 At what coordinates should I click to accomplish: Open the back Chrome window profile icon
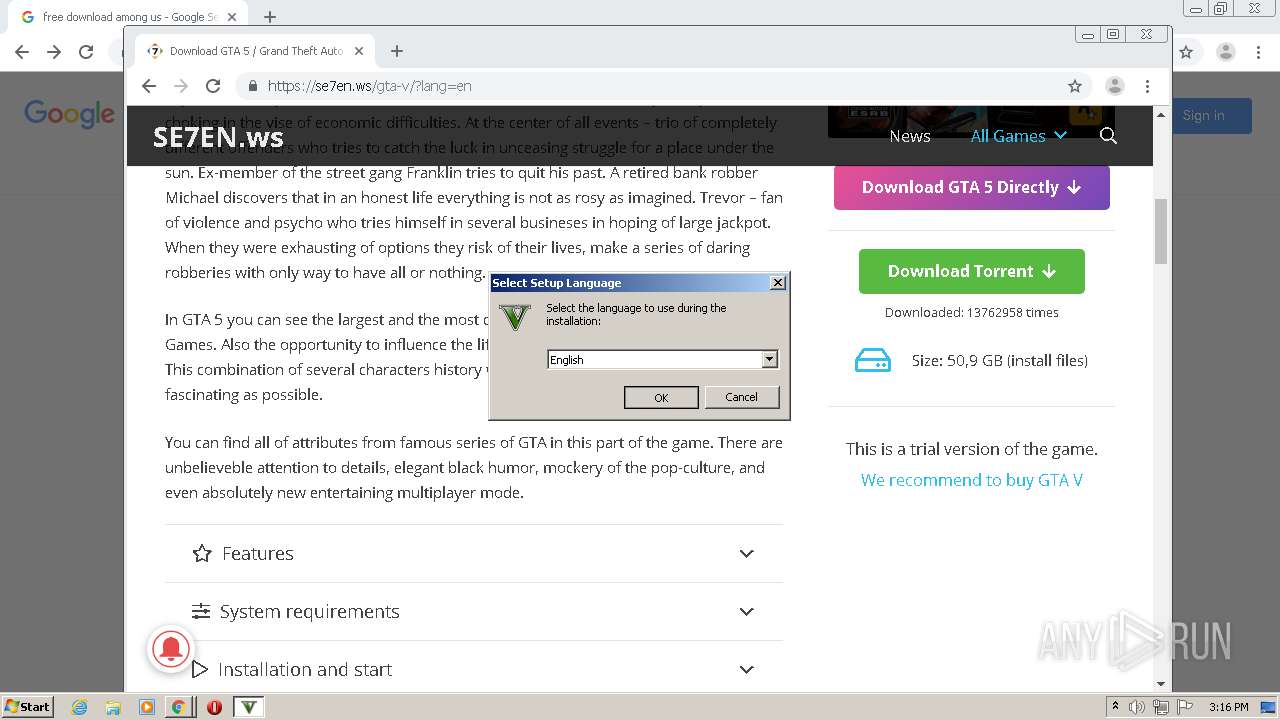tap(1225, 52)
